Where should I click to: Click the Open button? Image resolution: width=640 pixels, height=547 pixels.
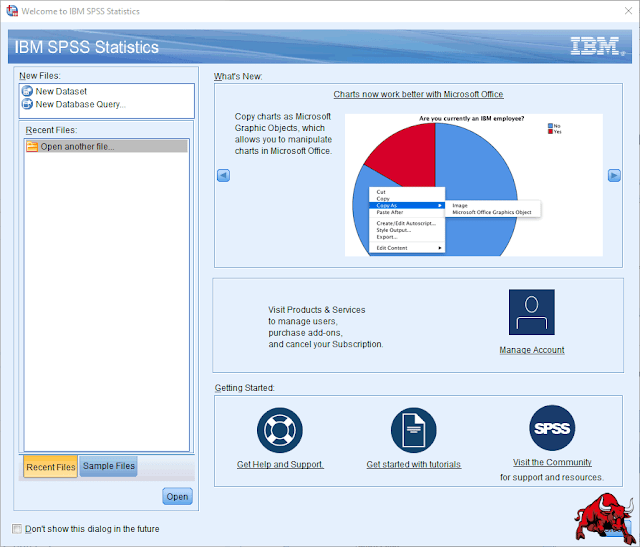[x=177, y=496]
